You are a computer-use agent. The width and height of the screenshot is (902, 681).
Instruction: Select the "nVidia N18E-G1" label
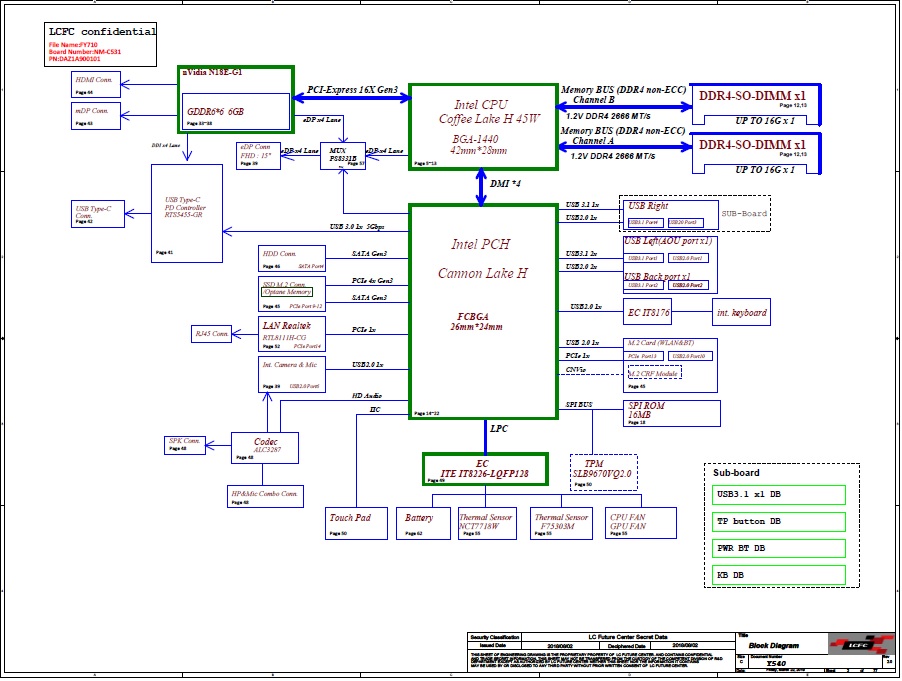(212, 72)
